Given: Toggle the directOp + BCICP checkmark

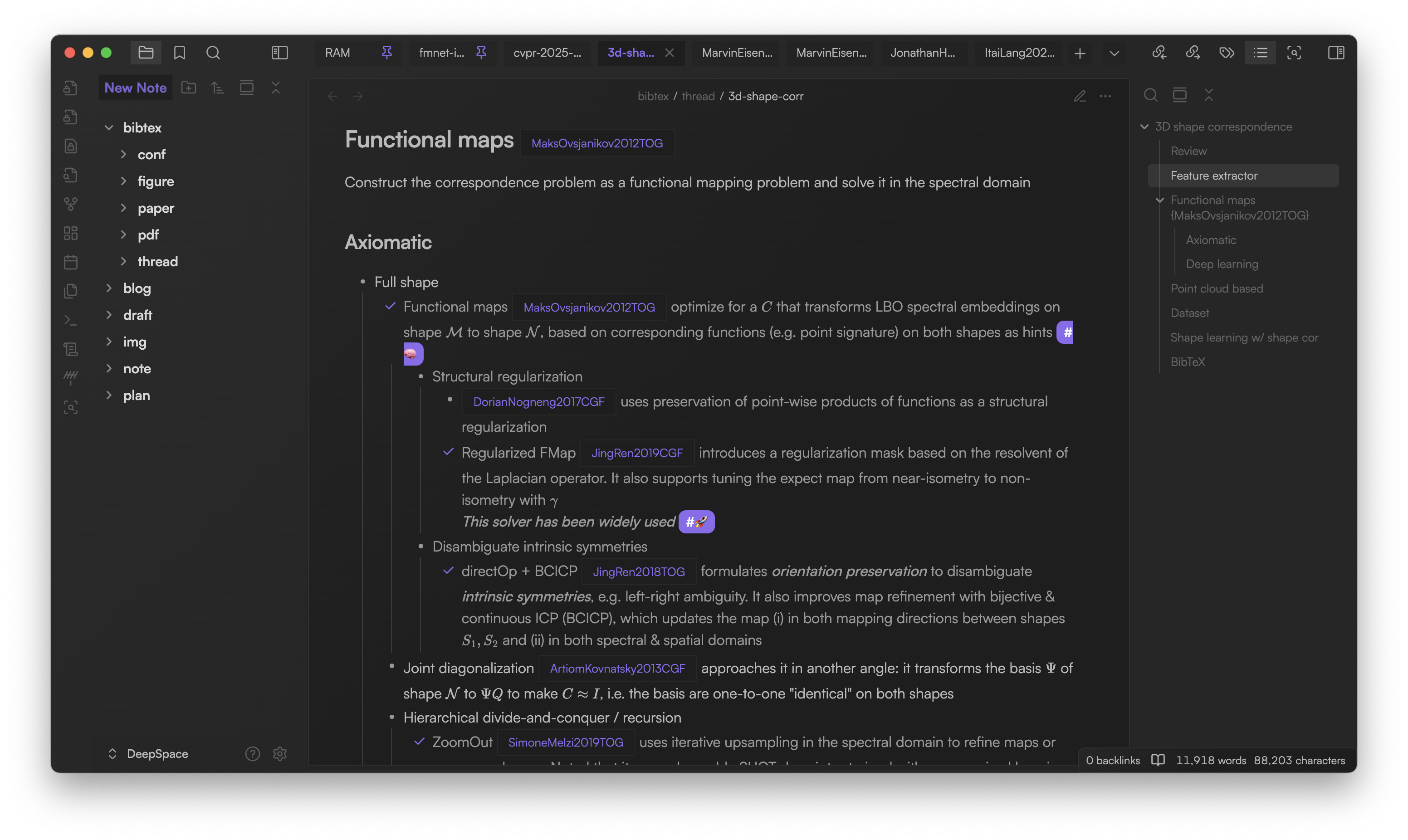Looking at the screenshot, I should pos(448,571).
